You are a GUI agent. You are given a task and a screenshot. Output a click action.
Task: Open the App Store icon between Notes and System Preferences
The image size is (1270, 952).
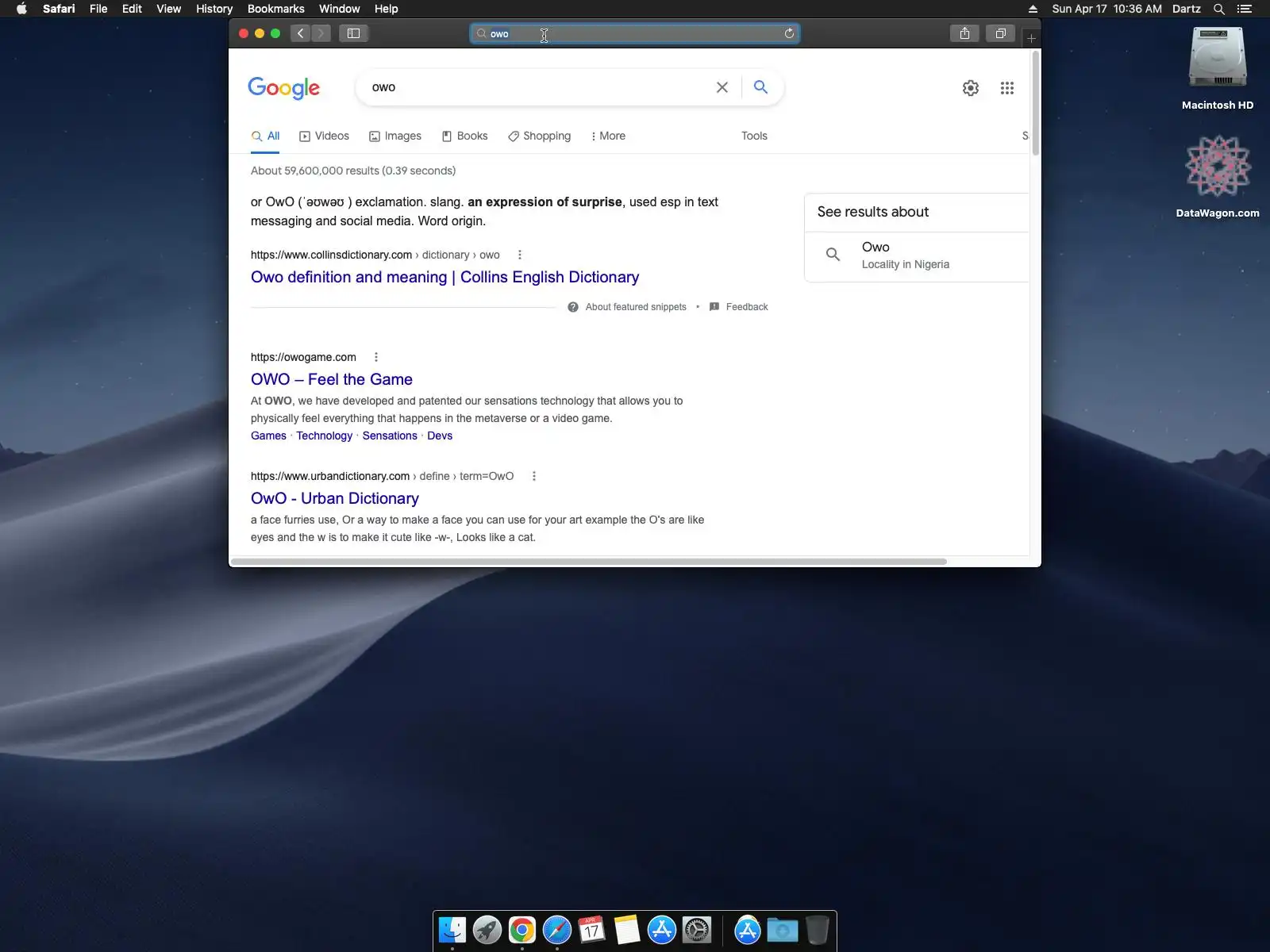(662, 930)
